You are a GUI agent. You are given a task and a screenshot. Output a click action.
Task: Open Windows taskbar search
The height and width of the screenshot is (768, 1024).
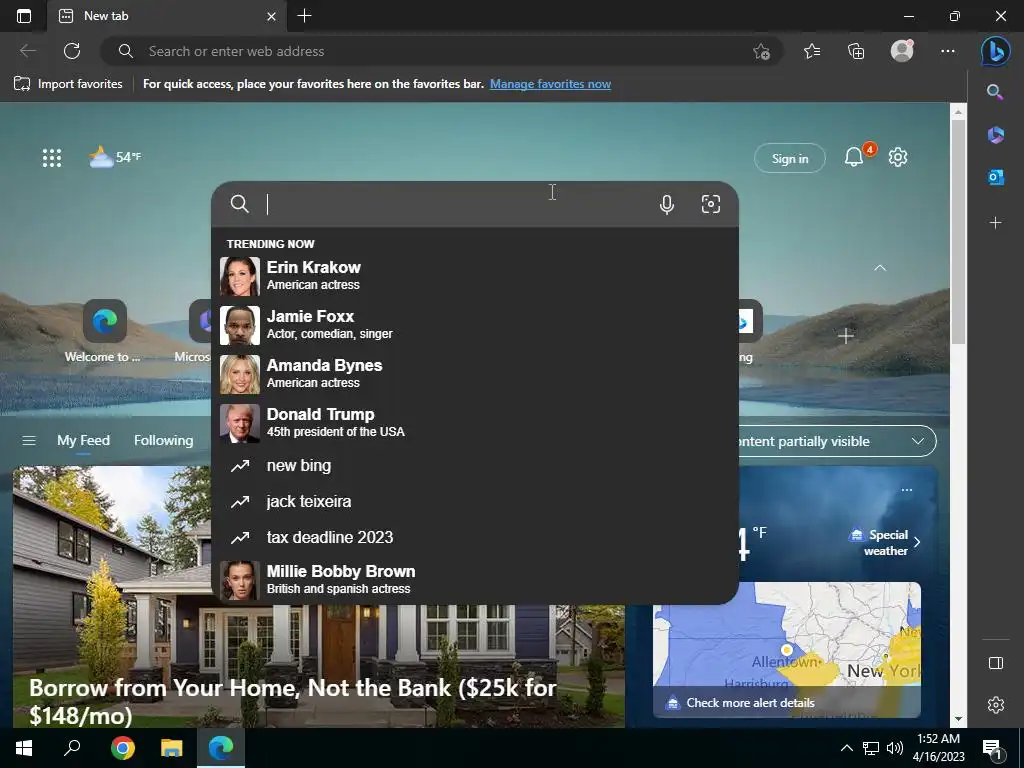[72, 748]
